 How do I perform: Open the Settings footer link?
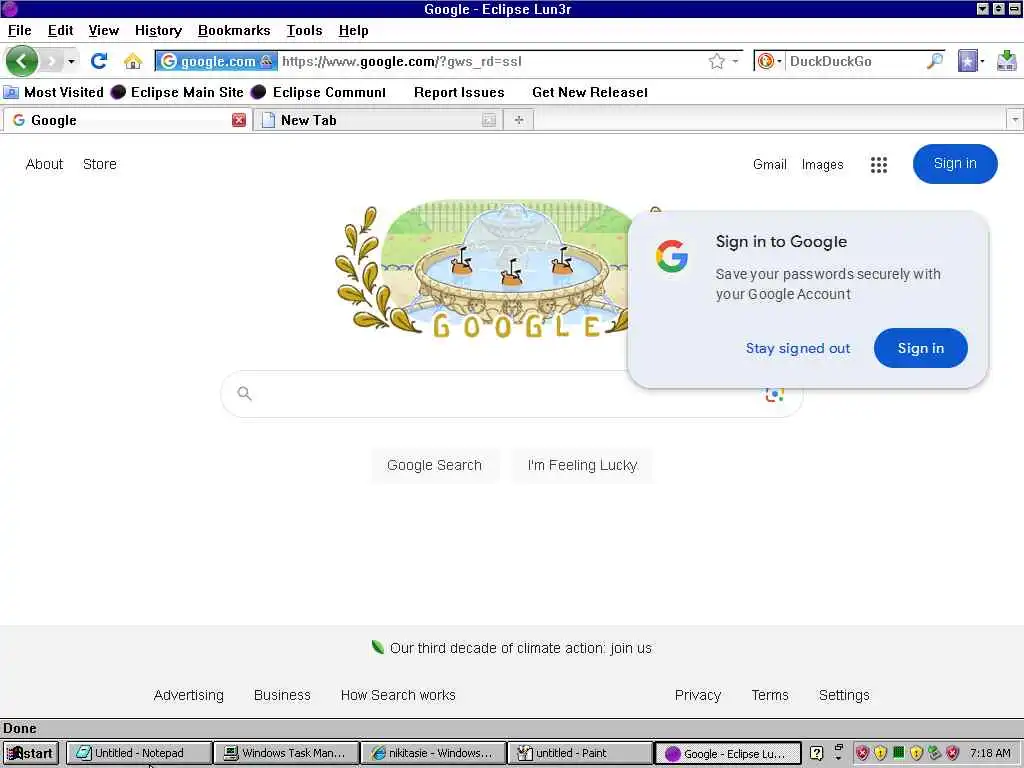point(844,695)
